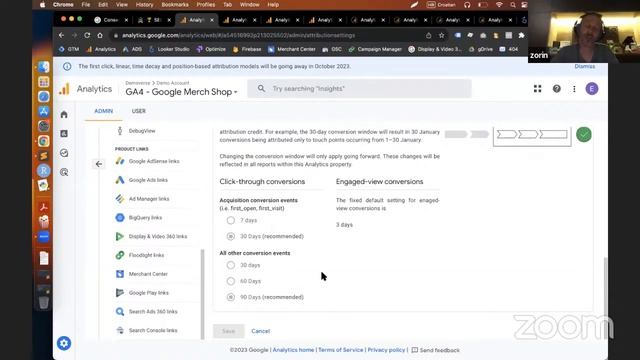Click the Ad Manager links icon
The width and height of the screenshot is (640, 360).
pos(120,199)
